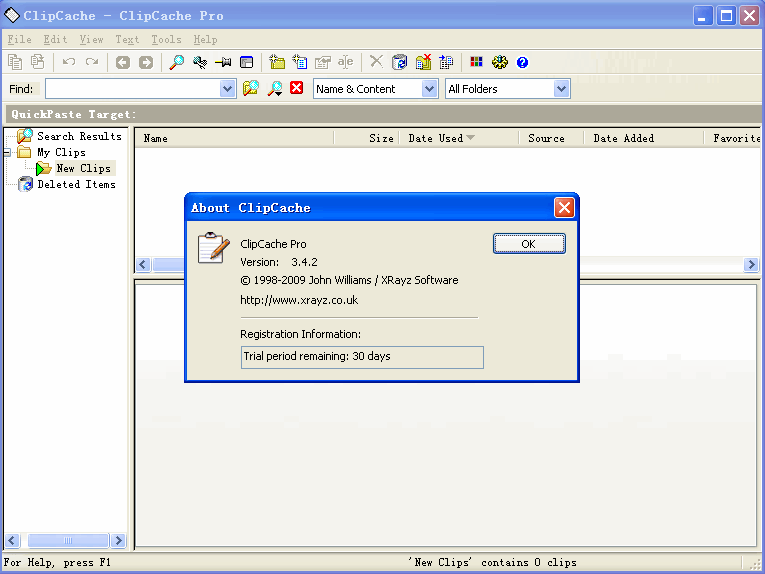Click the Trial period remaining text box
Screen dimensions: 765x574
click(362, 357)
